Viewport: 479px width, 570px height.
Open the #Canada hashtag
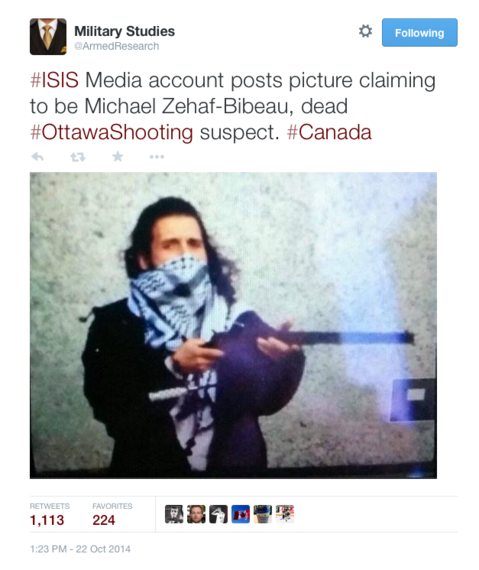[x=329, y=132]
